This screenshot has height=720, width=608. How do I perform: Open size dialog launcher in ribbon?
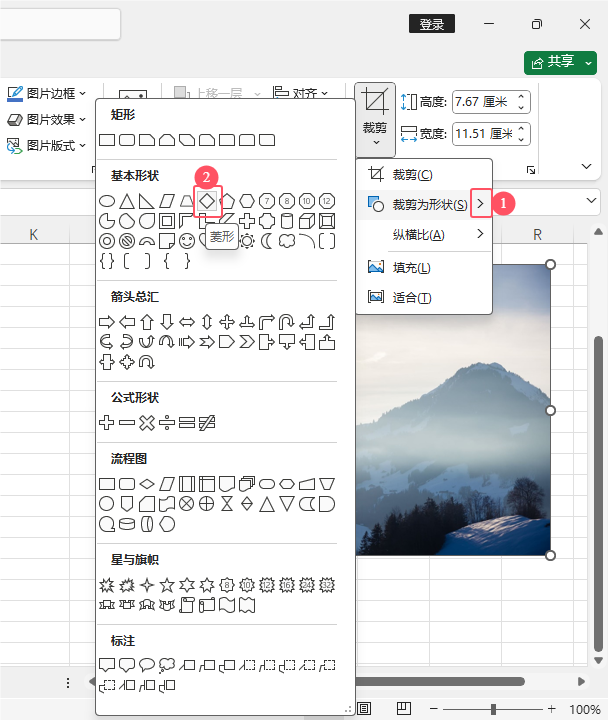pos(531,170)
